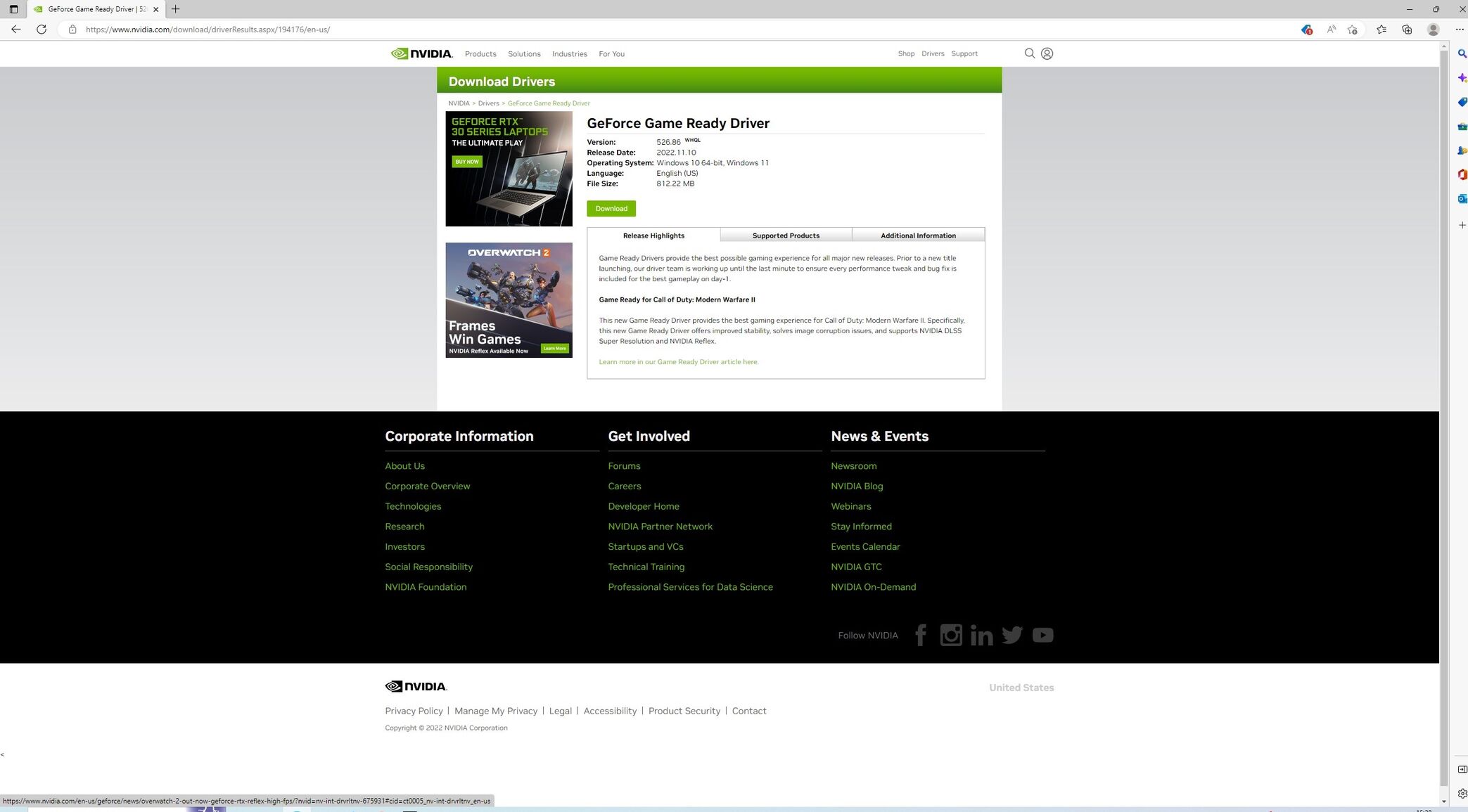Open the tab actions menu icon
Image resolution: width=1468 pixels, height=812 pixels.
[13, 9]
